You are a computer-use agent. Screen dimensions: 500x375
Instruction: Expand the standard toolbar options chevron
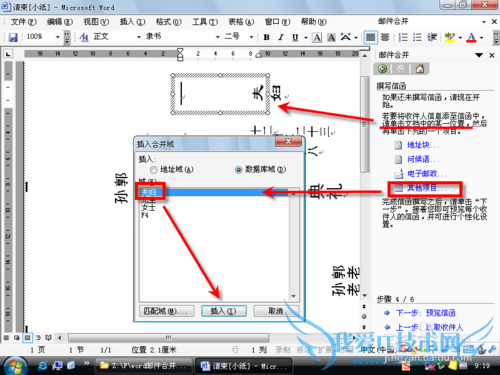[67, 37]
